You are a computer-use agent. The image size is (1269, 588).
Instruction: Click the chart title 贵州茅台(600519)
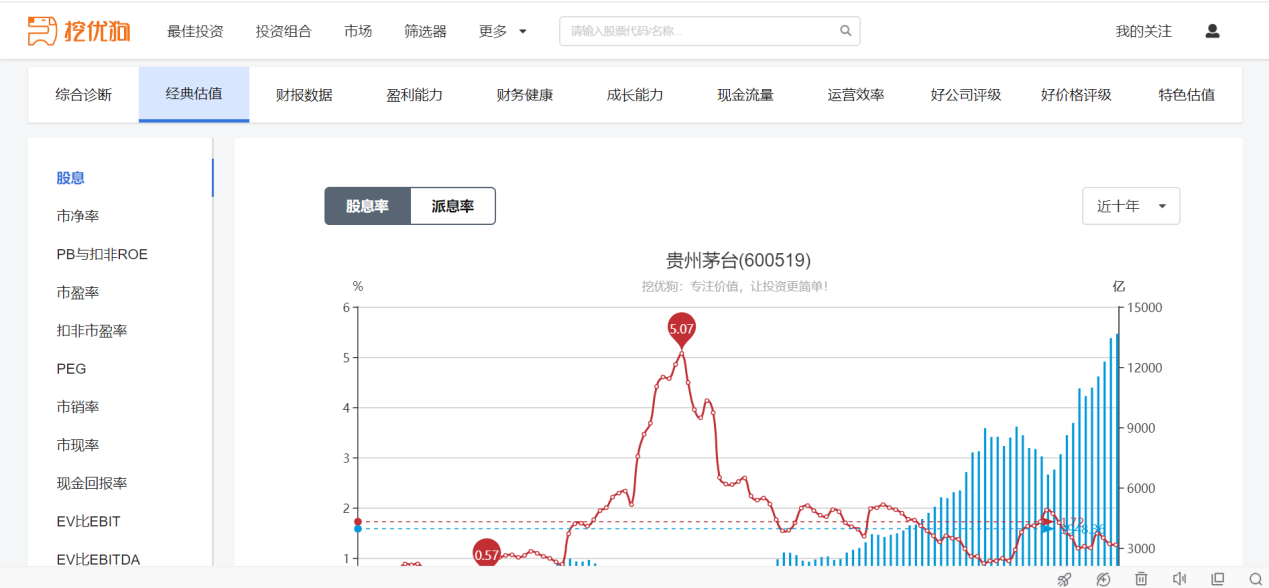[x=738, y=260]
